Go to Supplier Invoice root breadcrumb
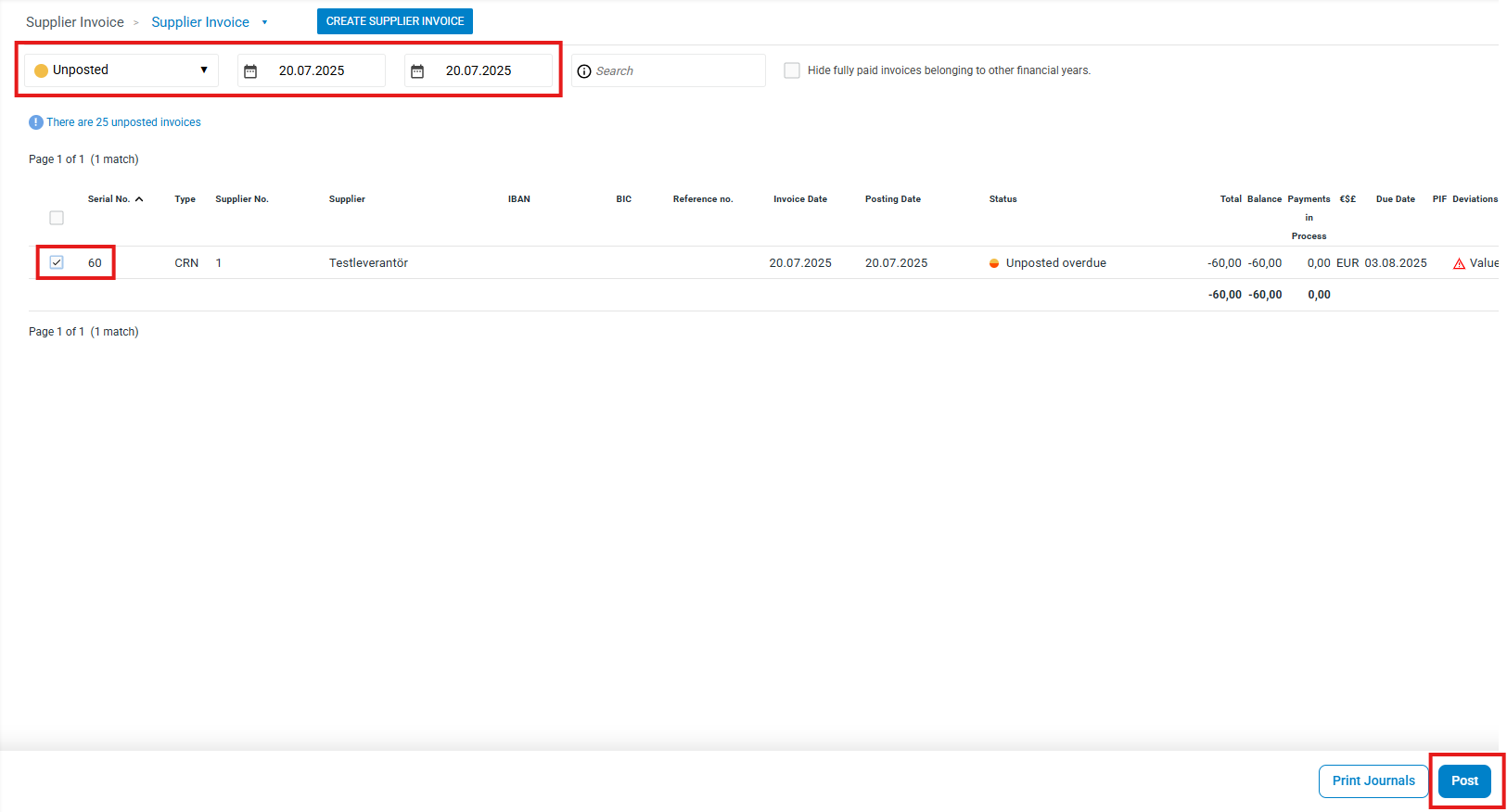1507x812 pixels. pos(75,22)
